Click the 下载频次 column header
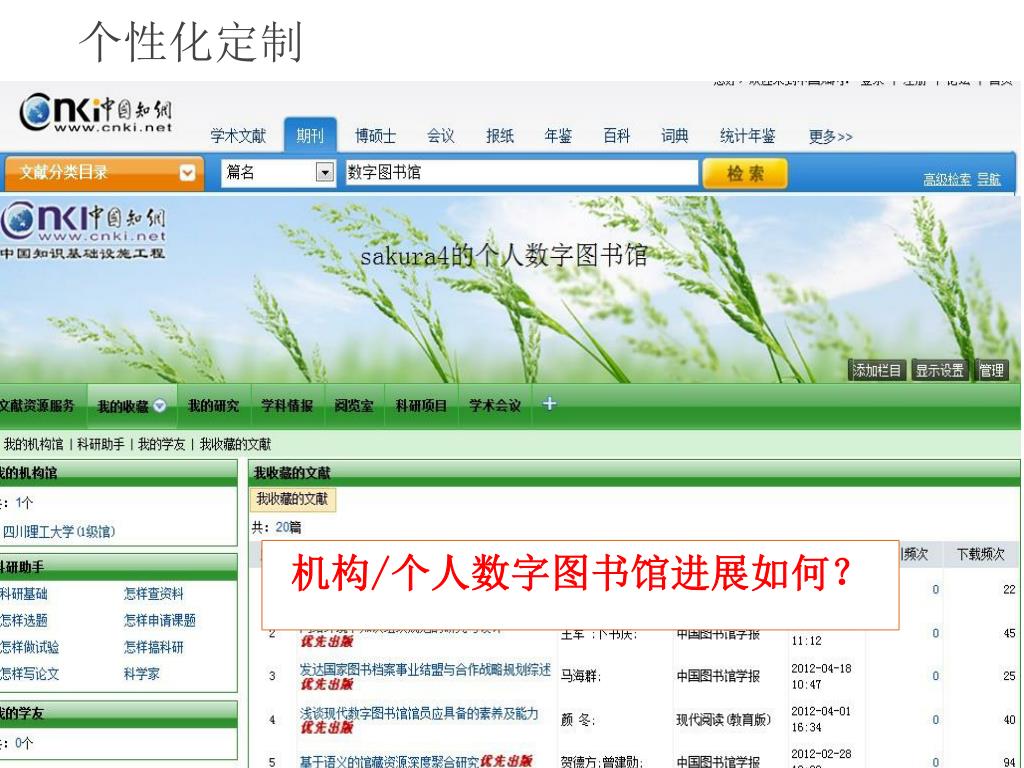The height and width of the screenshot is (768, 1024). click(x=980, y=554)
